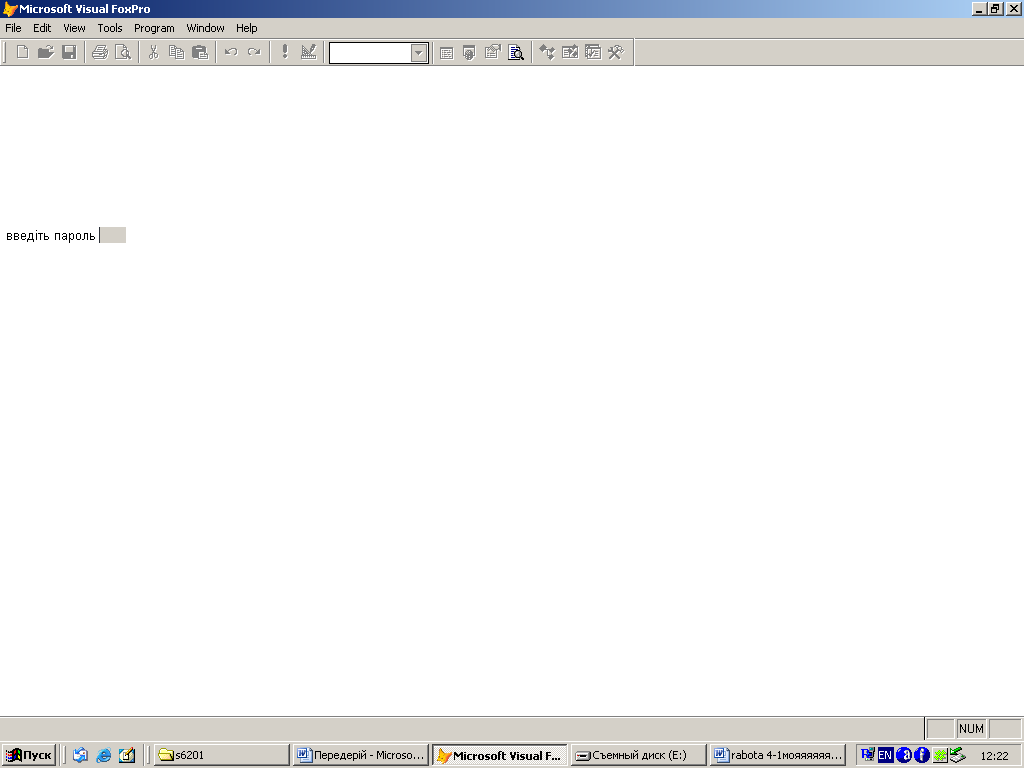Image resolution: width=1024 pixels, height=768 pixels.
Task: Open a file using the Open folder icon
Action: click(46, 52)
